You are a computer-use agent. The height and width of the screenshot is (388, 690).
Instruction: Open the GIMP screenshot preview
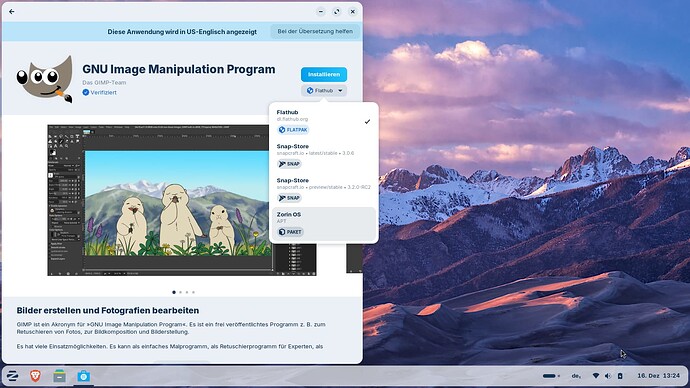tap(182, 200)
